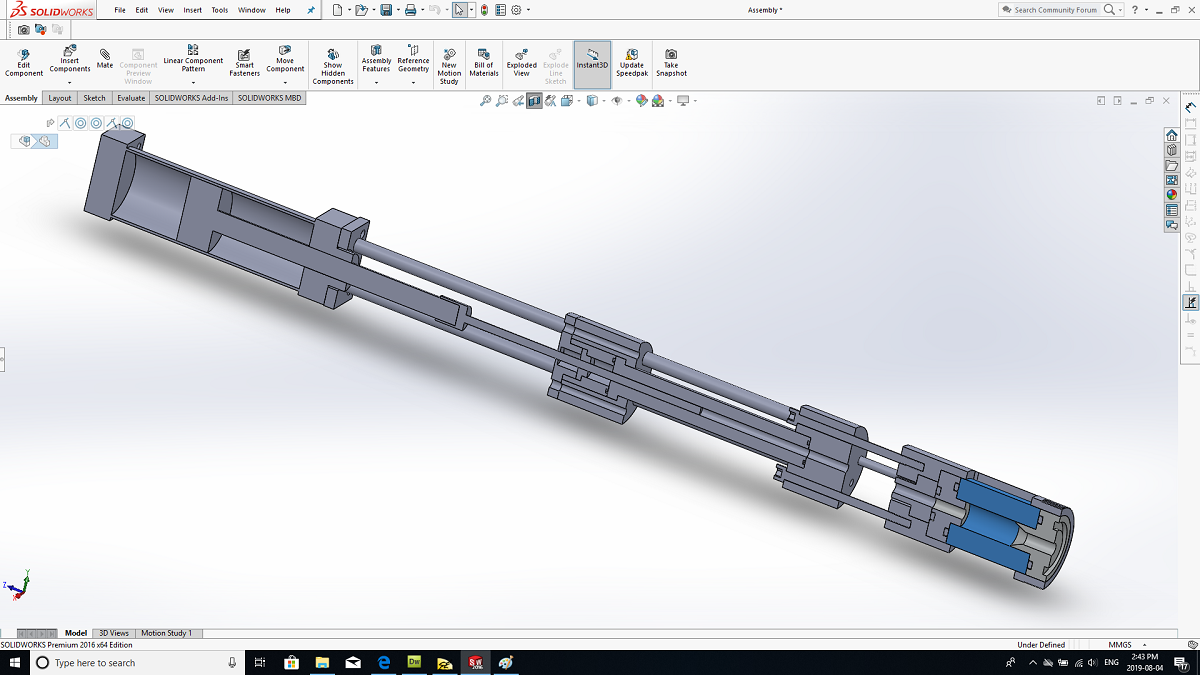Select the Mate tool
This screenshot has width=1200, height=675.
105,58
